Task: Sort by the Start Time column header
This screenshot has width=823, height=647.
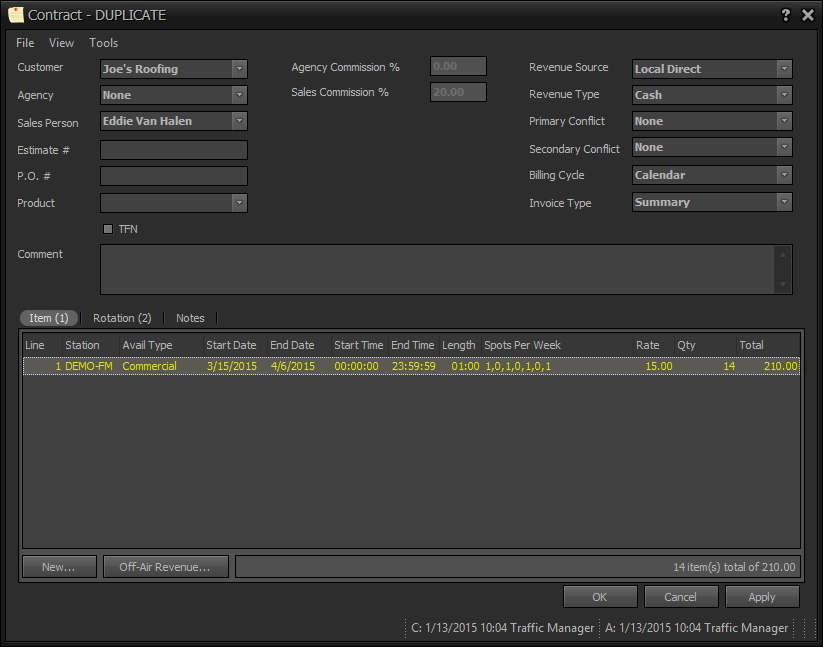Action: 360,345
